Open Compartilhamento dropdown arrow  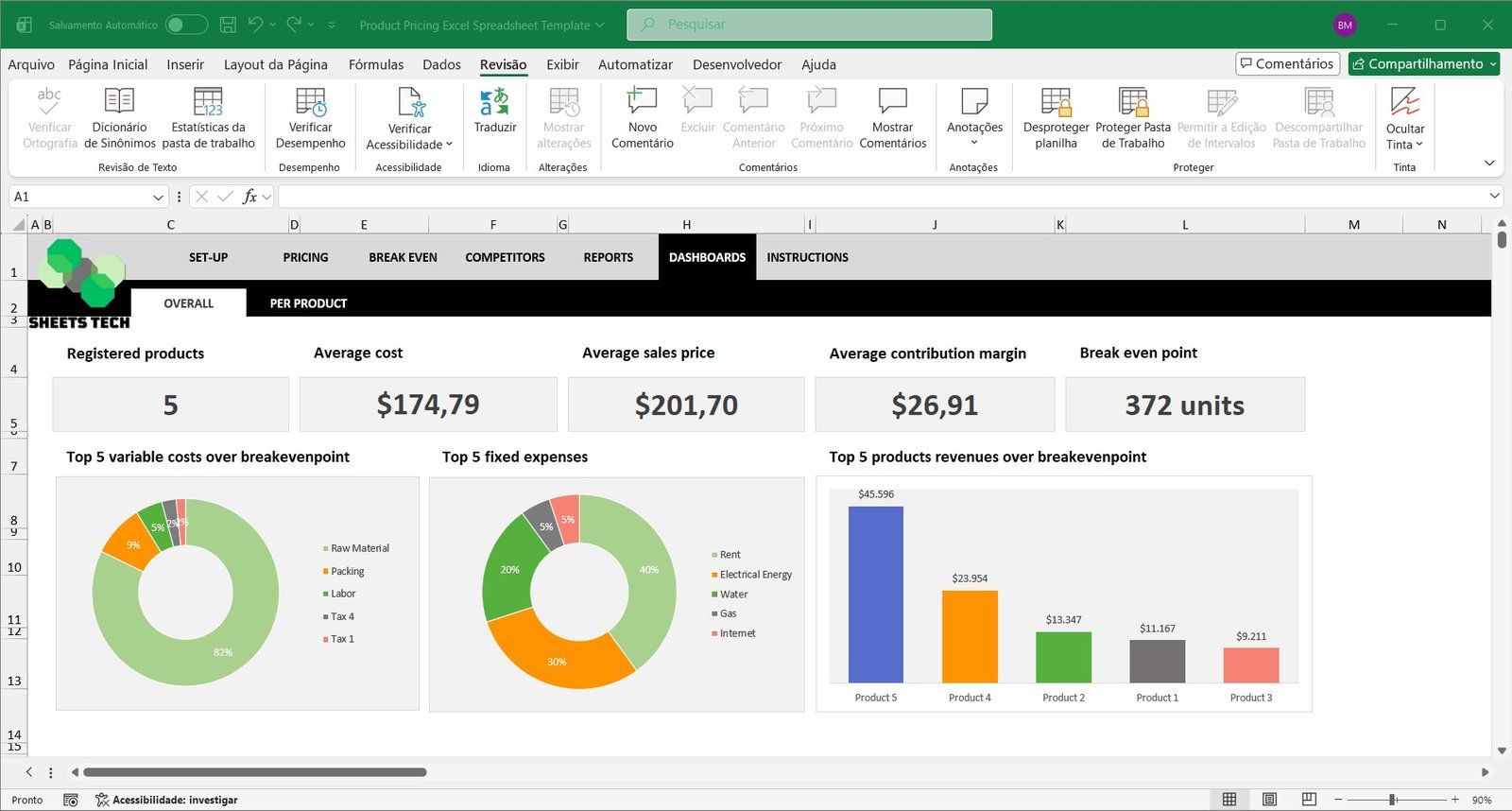(1493, 63)
